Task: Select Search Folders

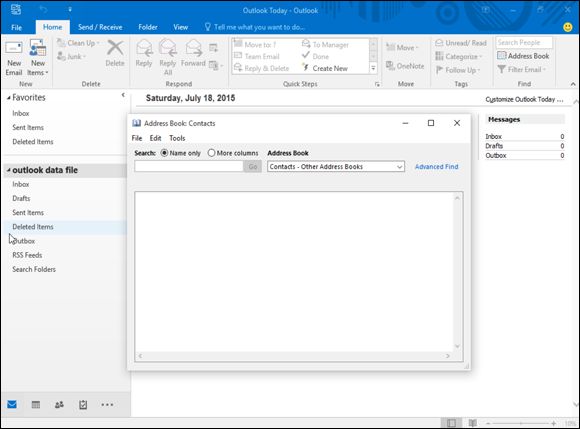Action: [x=34, y=269]
